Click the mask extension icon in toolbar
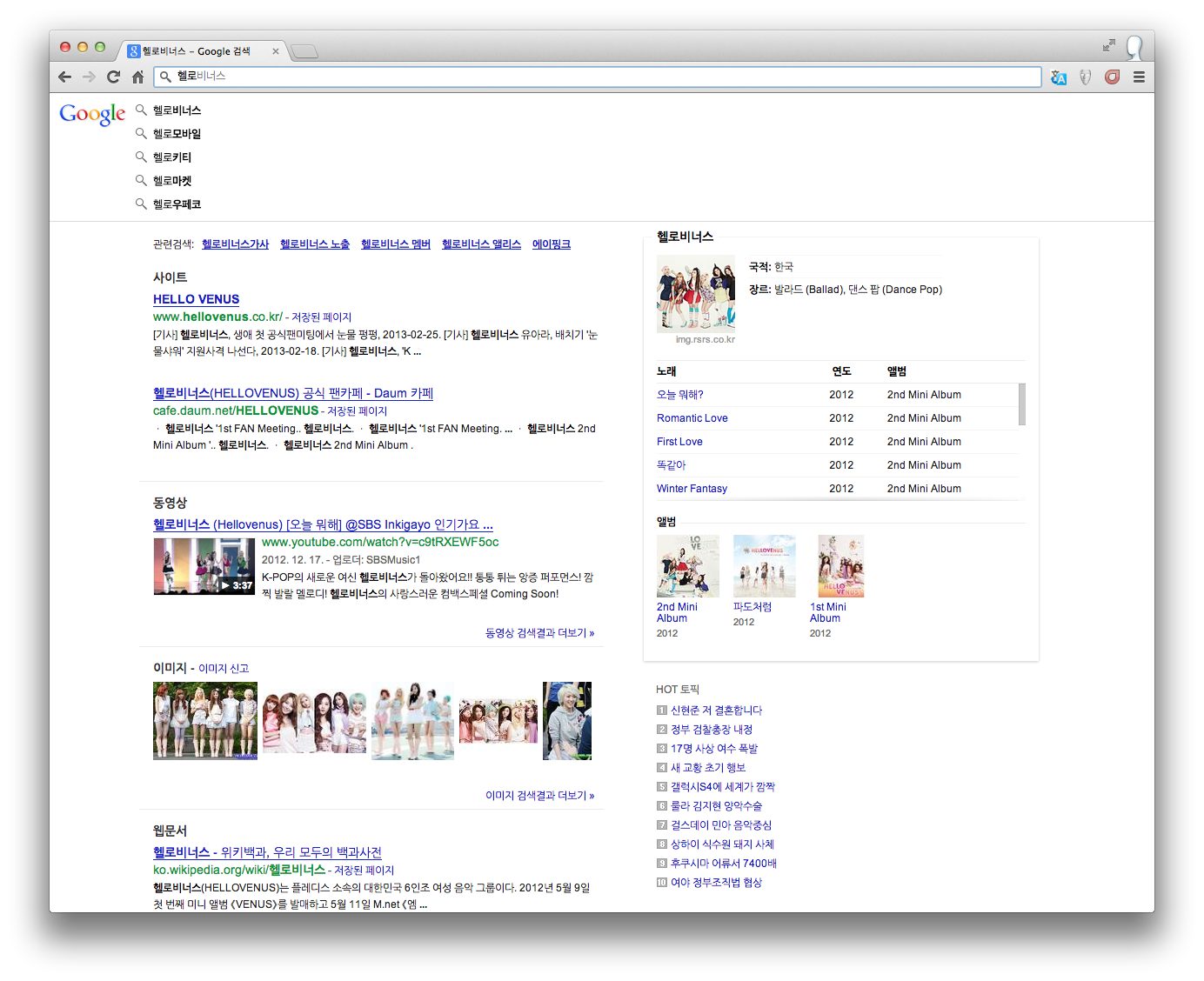Screen dimensions: 1204x981 (1085, 77)
